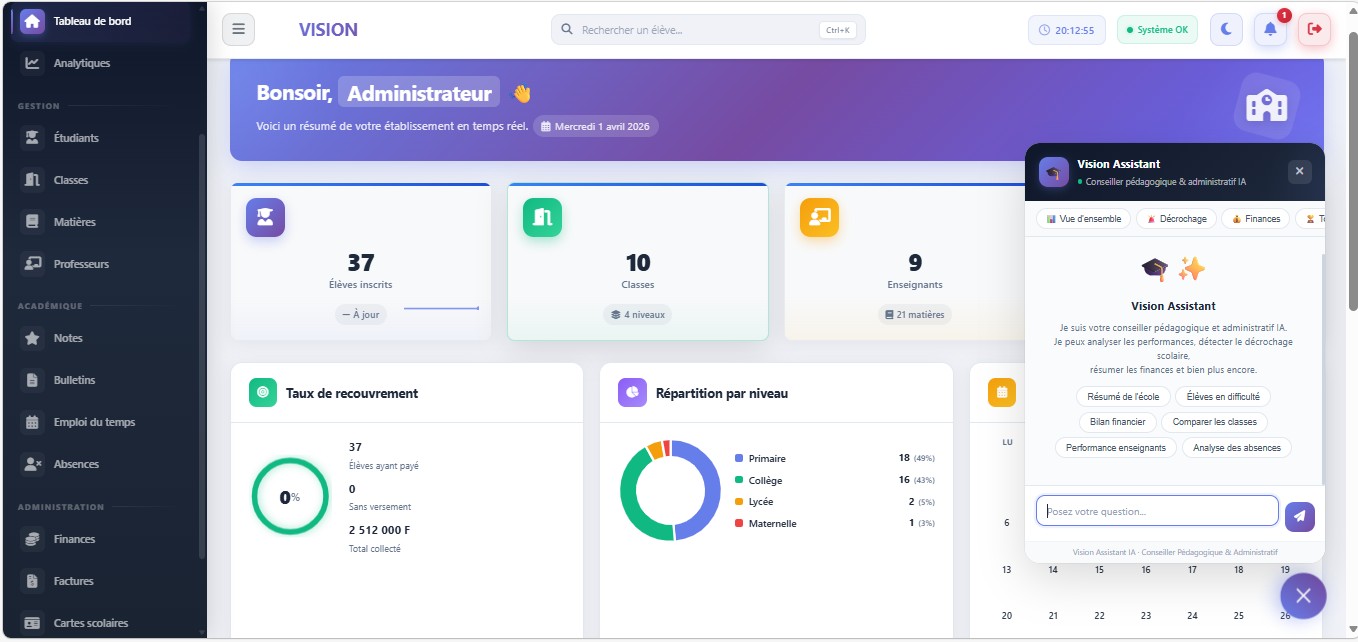Screen dimensions: 1358x642
Task: Click the Taux de recouvrement target icon
Action: pos(263,393)
